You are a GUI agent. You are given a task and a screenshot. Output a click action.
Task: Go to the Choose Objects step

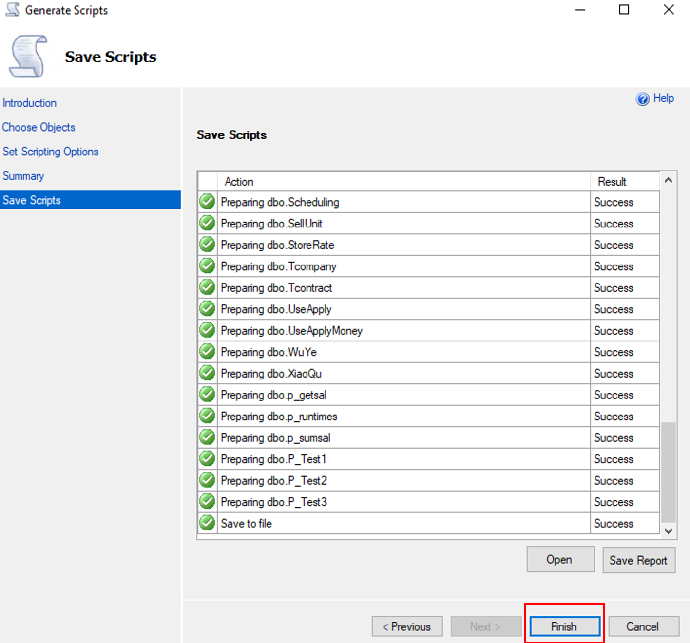coord(39,127)
